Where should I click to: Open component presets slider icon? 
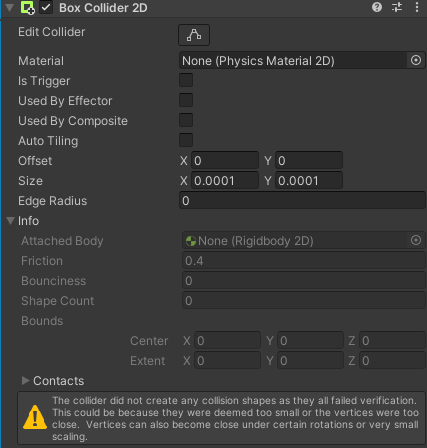(x=397, y=7)
